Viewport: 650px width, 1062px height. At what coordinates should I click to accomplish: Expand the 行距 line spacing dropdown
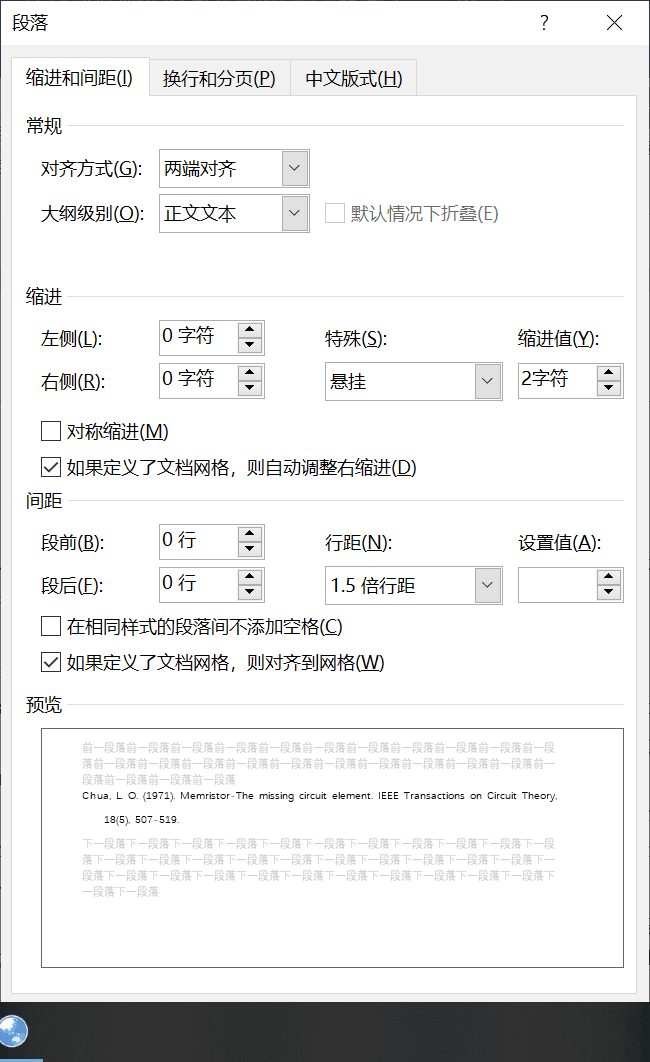pos(488,585)
